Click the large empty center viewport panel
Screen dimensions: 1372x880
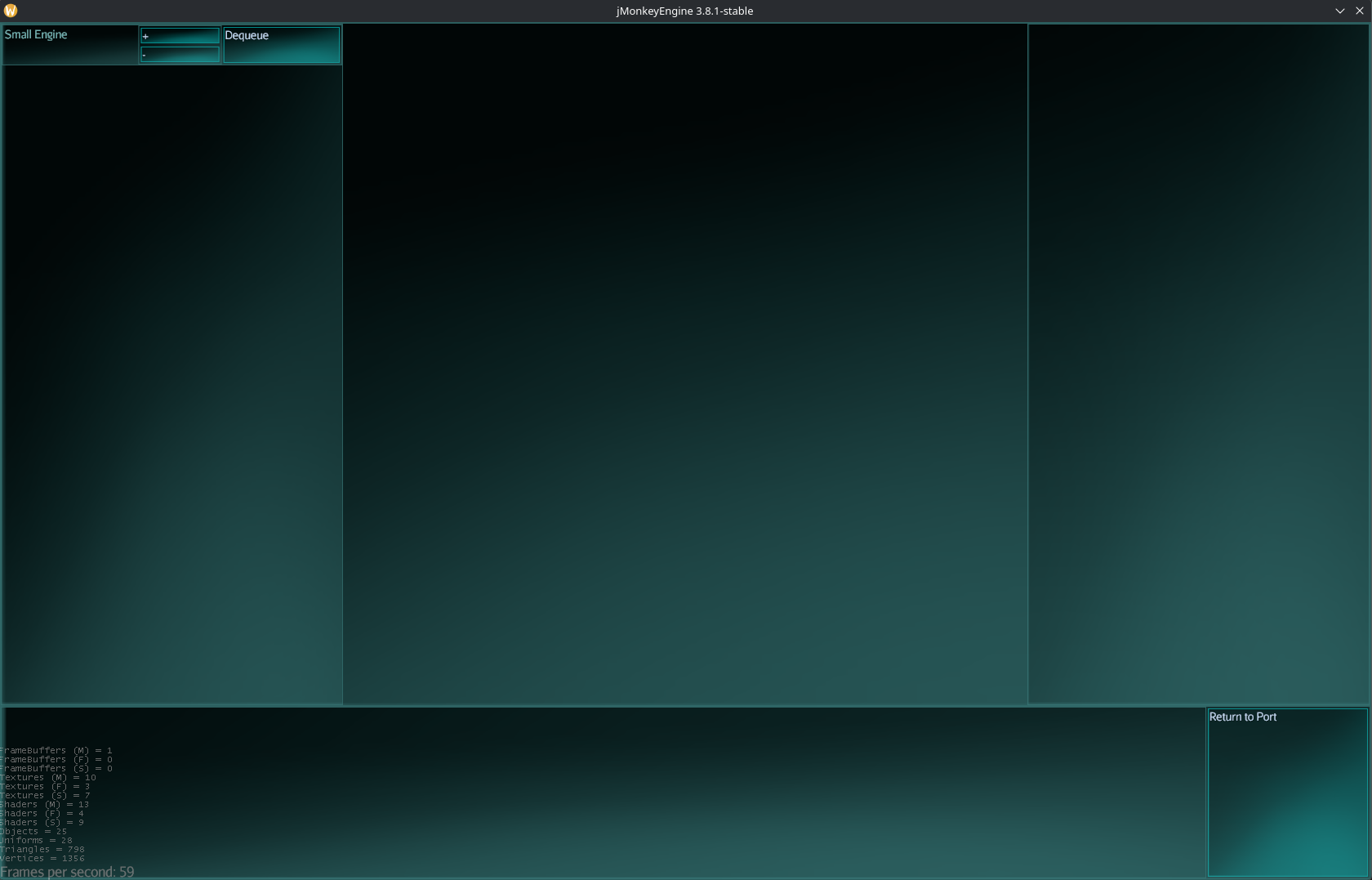pyautogui.click(x=684, y=364)
